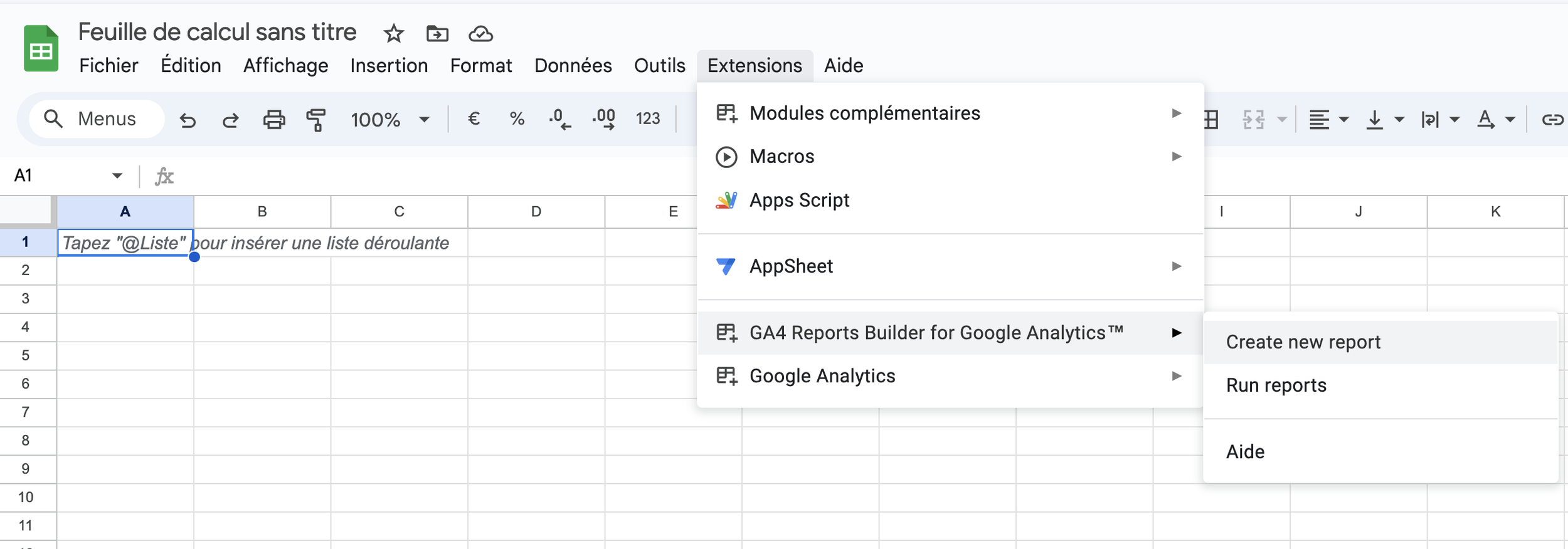Viewport: 1568px width, 549px height.
Task: Open the Google Sheets home icon
Action: (41, 48)
